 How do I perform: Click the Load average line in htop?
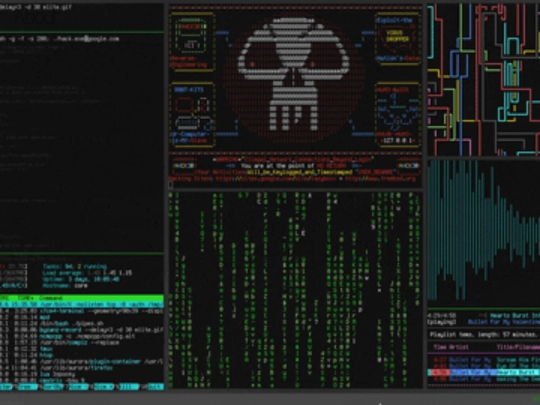coord(87,273)
